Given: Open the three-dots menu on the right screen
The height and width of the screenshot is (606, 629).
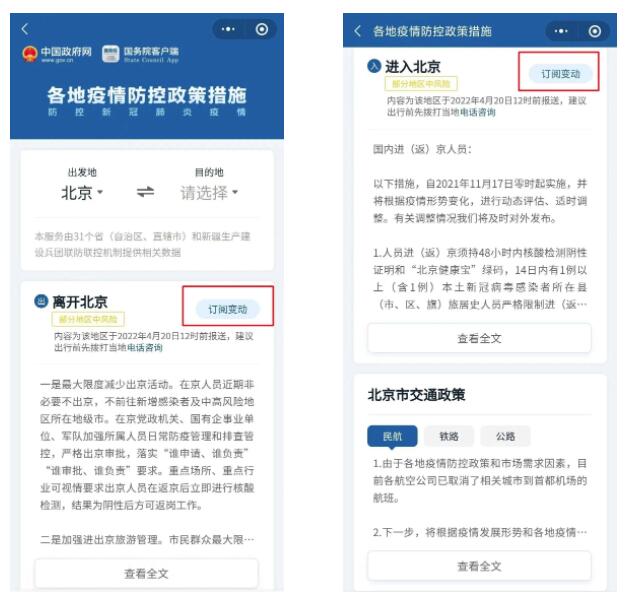Looking at the screenshot, I should pyautogui.click(x=561, y=31).
